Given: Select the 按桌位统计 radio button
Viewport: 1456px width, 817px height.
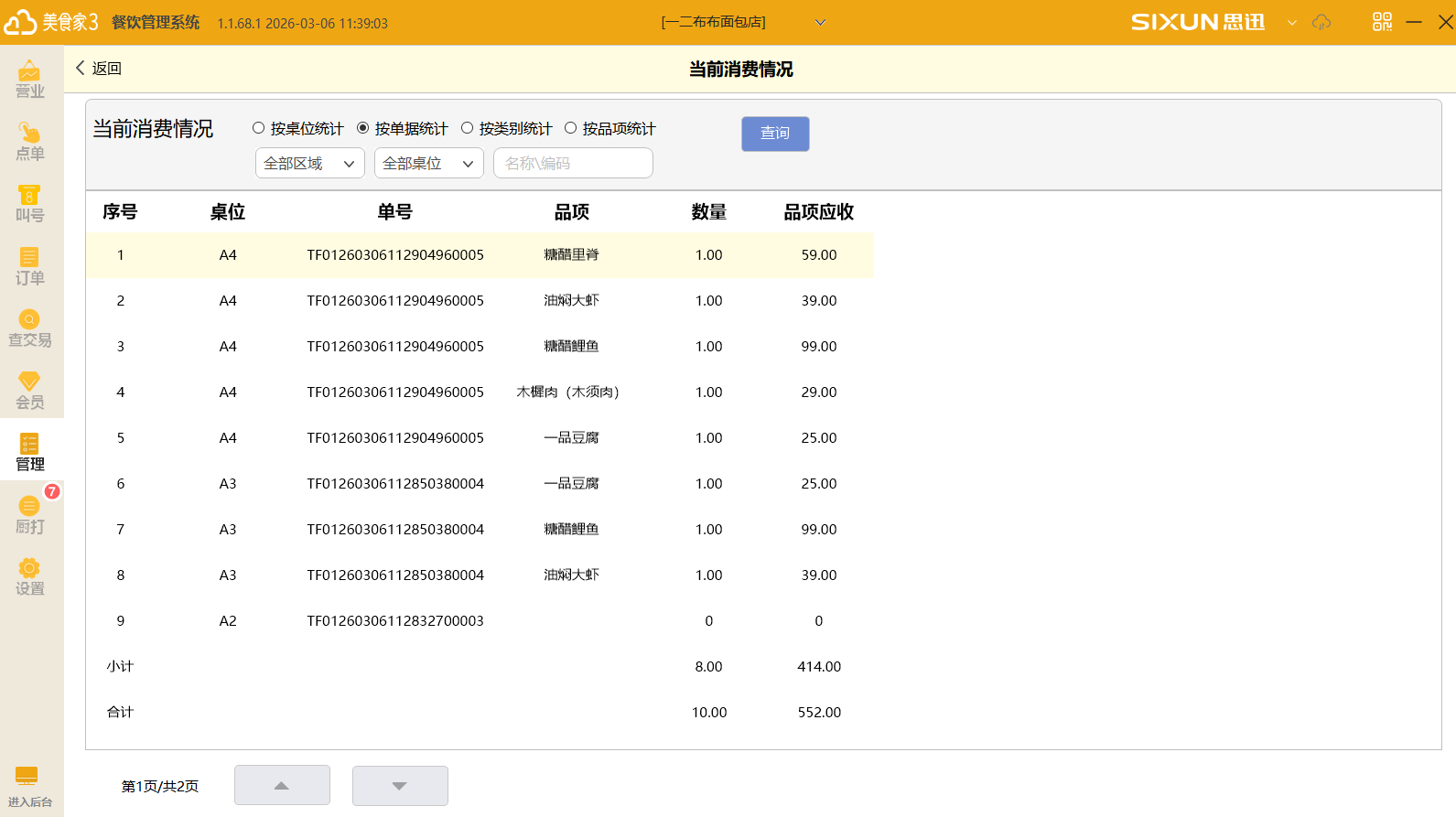Looking at the screenshot, I should pos(259,128).
